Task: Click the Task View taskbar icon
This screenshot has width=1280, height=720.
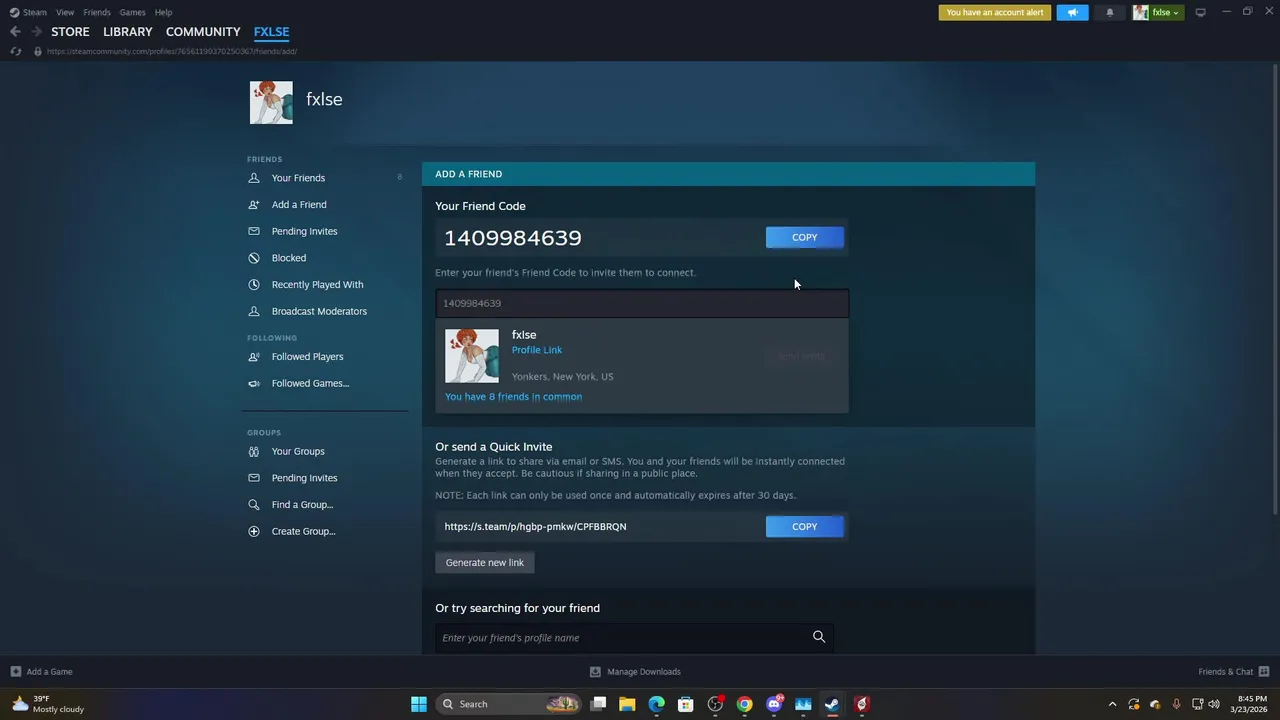Action: (598, 704)
